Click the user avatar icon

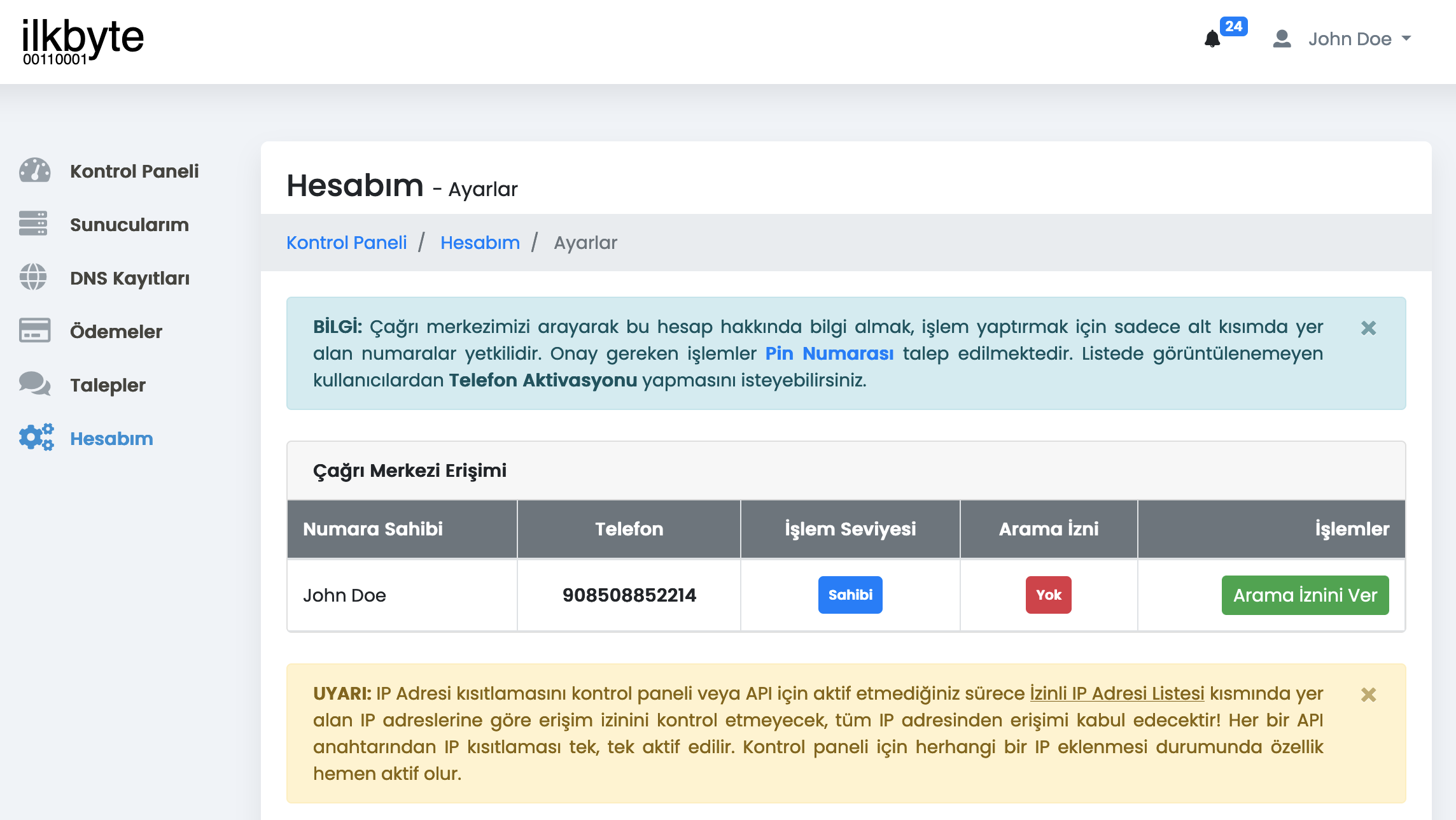(1282, 39)
